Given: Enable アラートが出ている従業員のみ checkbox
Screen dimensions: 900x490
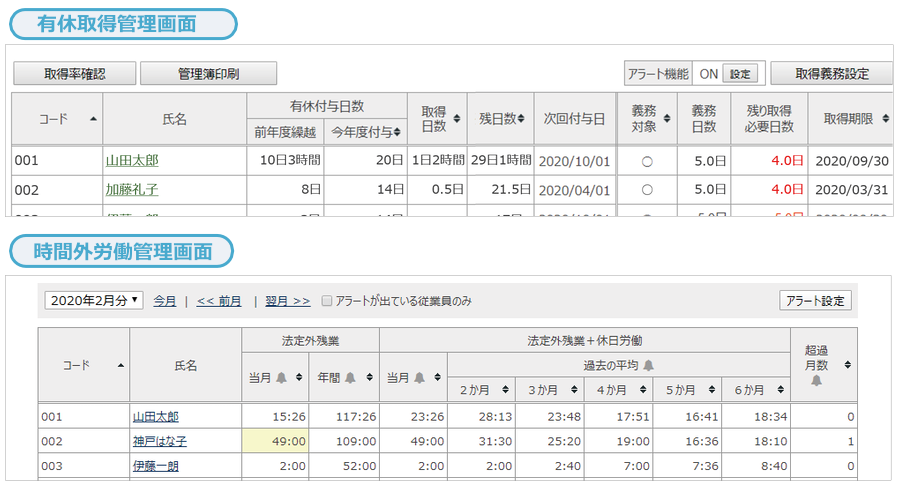Looking at the screenshot, I should 326,300.
